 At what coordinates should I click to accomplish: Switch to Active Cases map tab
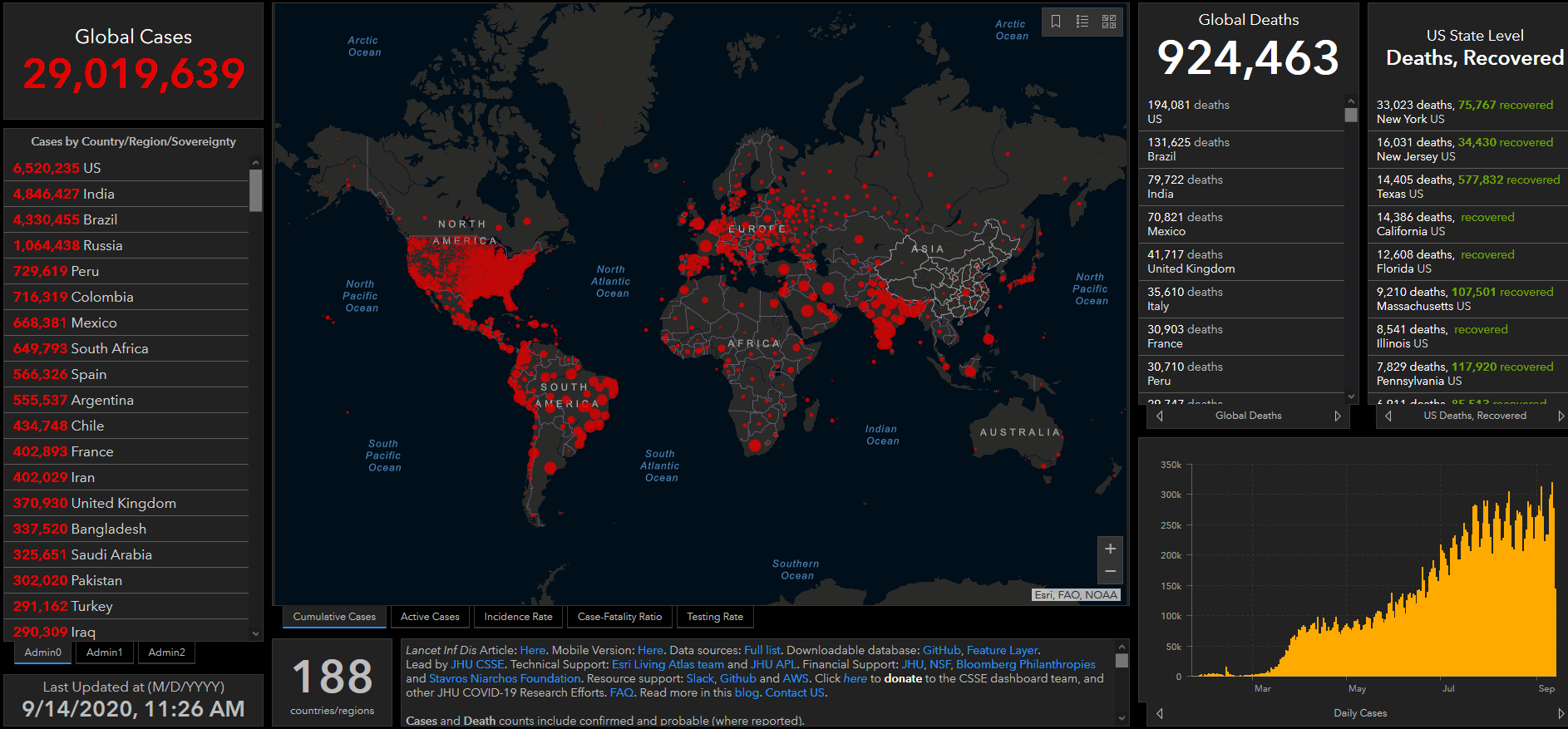[x=430, y=617]
